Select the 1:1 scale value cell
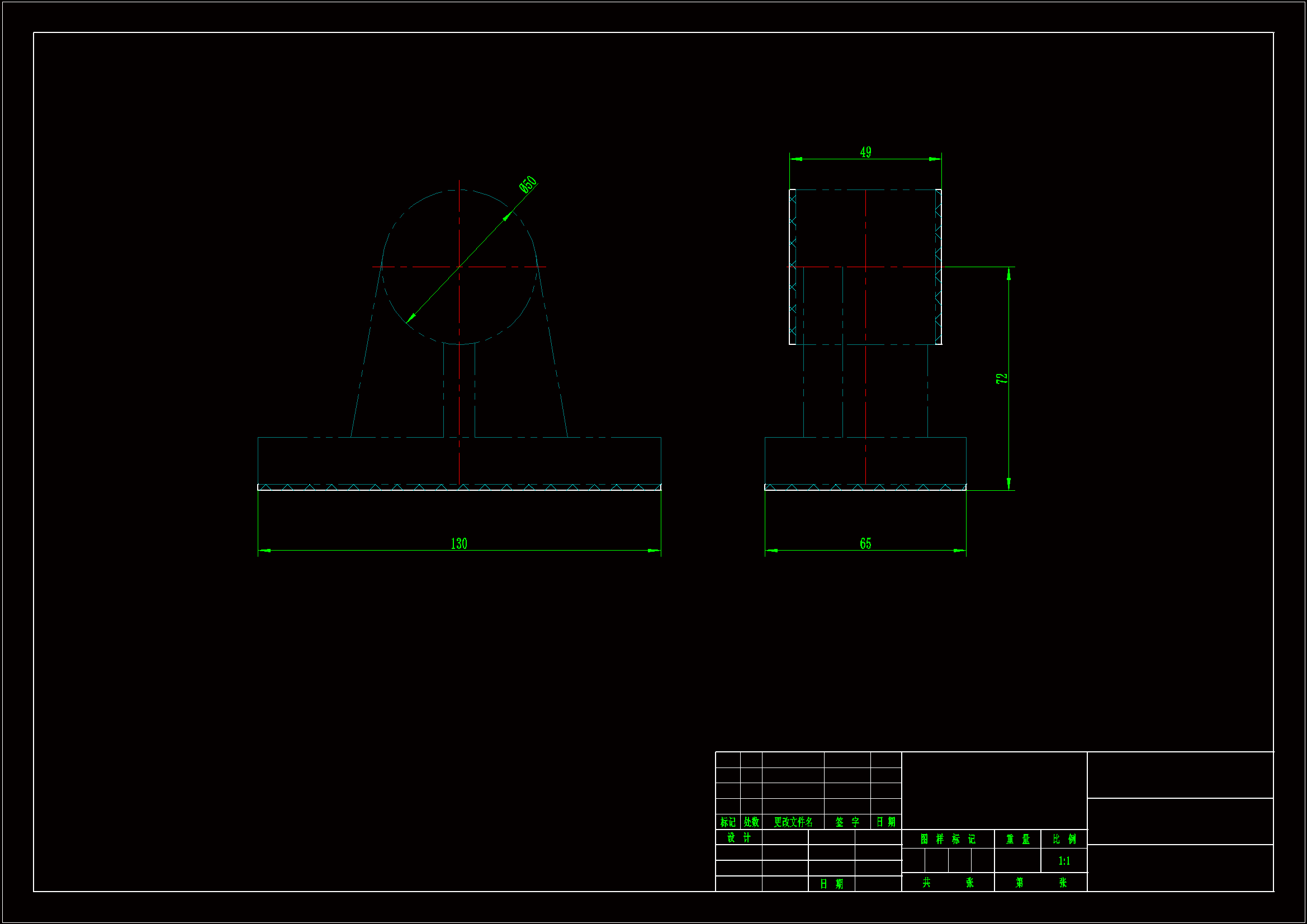The image size is (1307, 924). click(1064, 861)
